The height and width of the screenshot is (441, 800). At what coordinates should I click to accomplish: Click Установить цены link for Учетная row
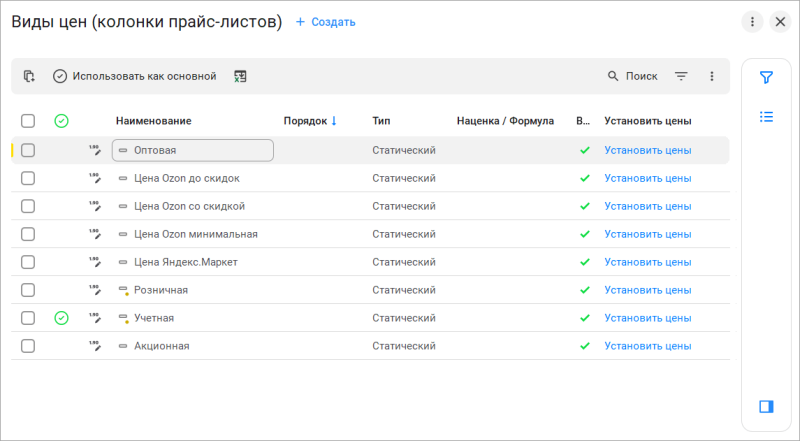click(647, 318)
